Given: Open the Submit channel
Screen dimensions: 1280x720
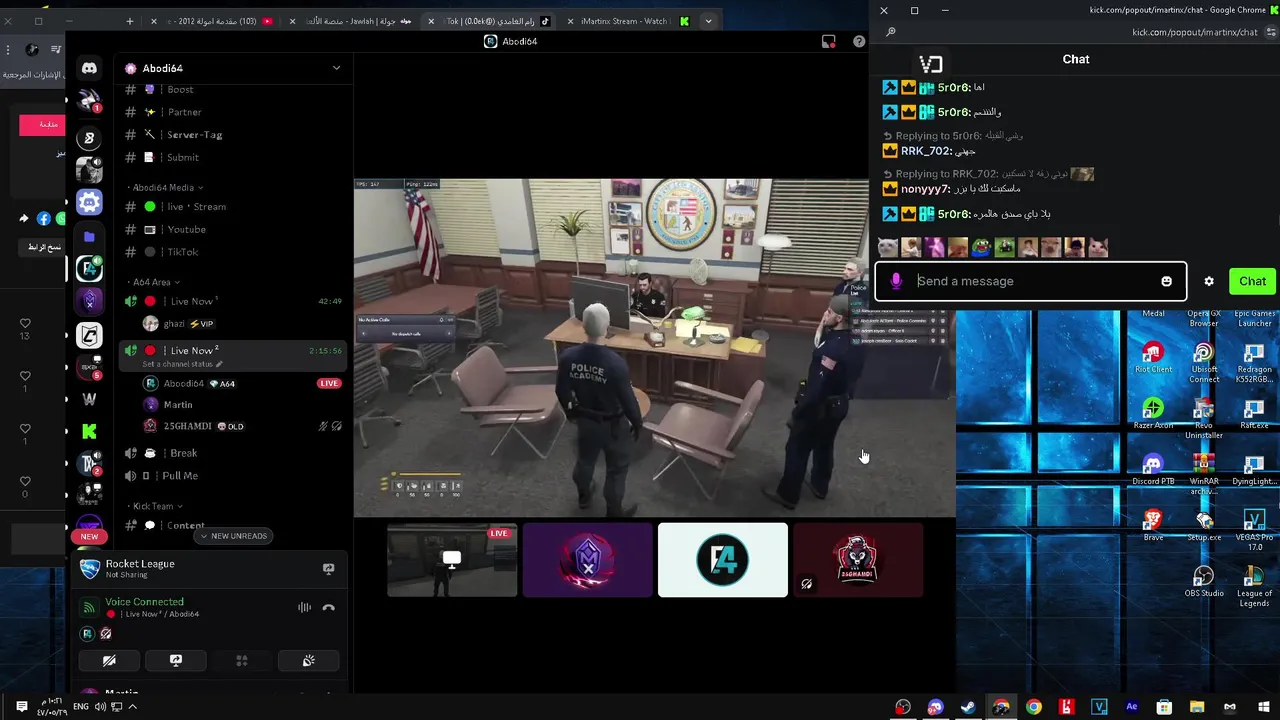Looking at the screenshot, I should [x=183, y=157].
